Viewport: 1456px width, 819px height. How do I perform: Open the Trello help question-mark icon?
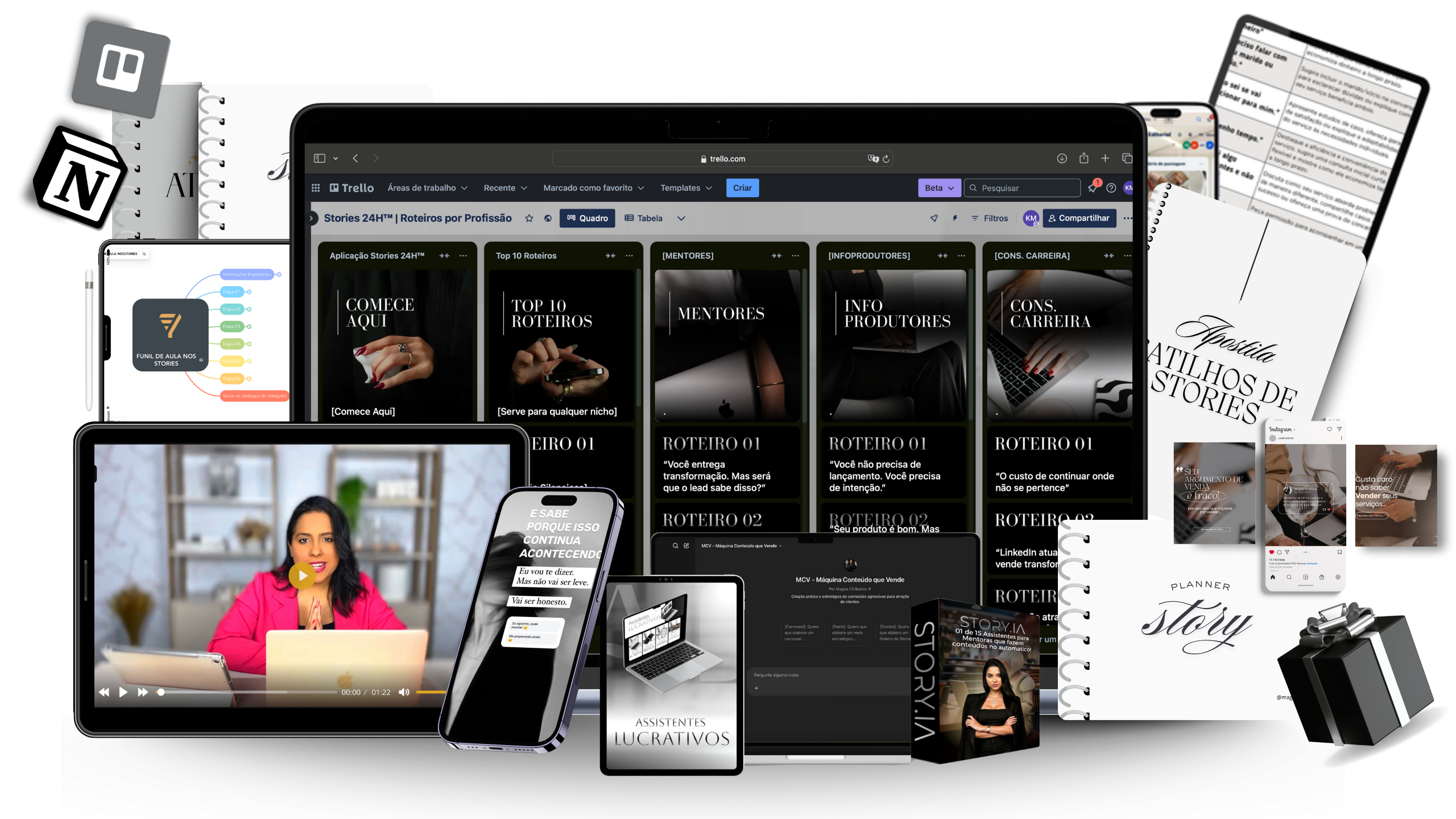tap(1111, 188)
